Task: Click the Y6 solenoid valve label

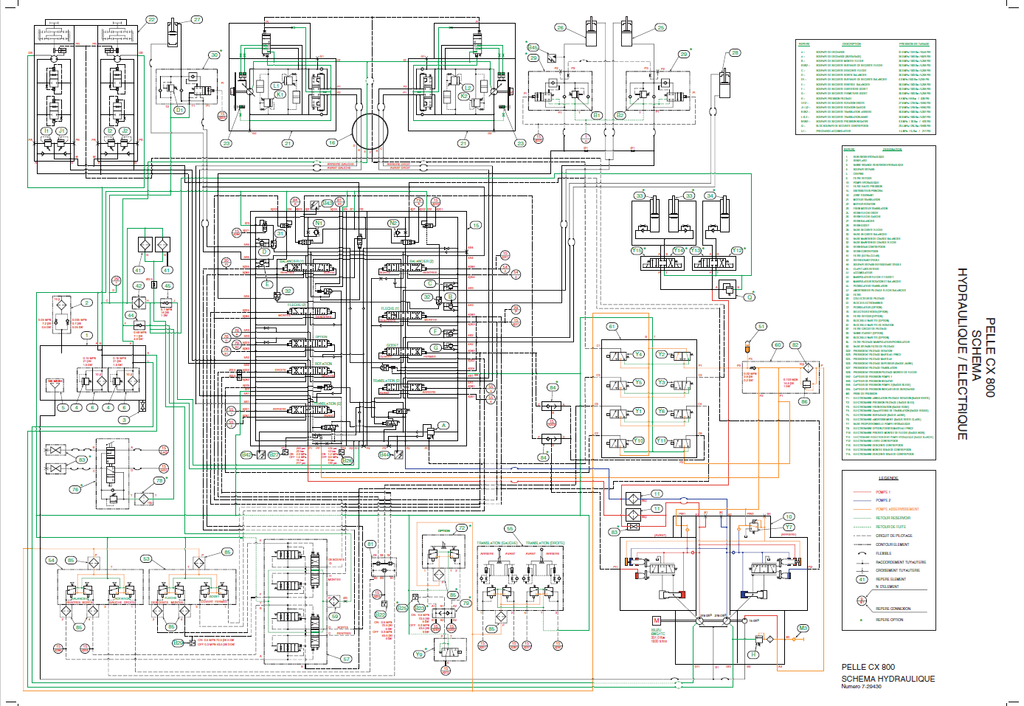Action: (661, 411)
